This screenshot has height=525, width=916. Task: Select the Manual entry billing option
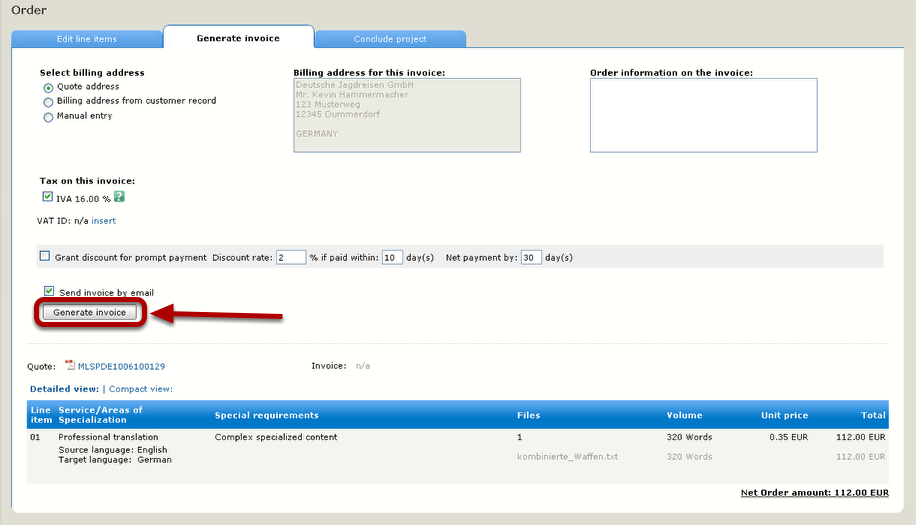click(x=48, y=117)
